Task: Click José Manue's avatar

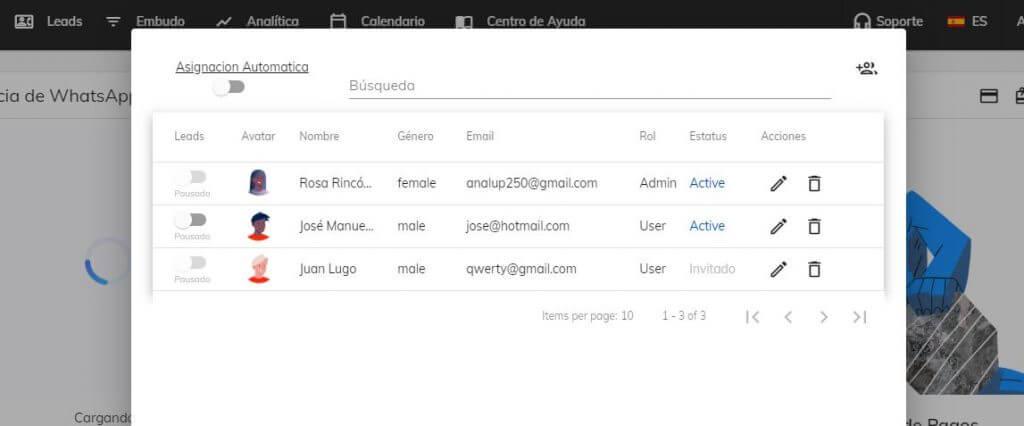Action: 259,225
